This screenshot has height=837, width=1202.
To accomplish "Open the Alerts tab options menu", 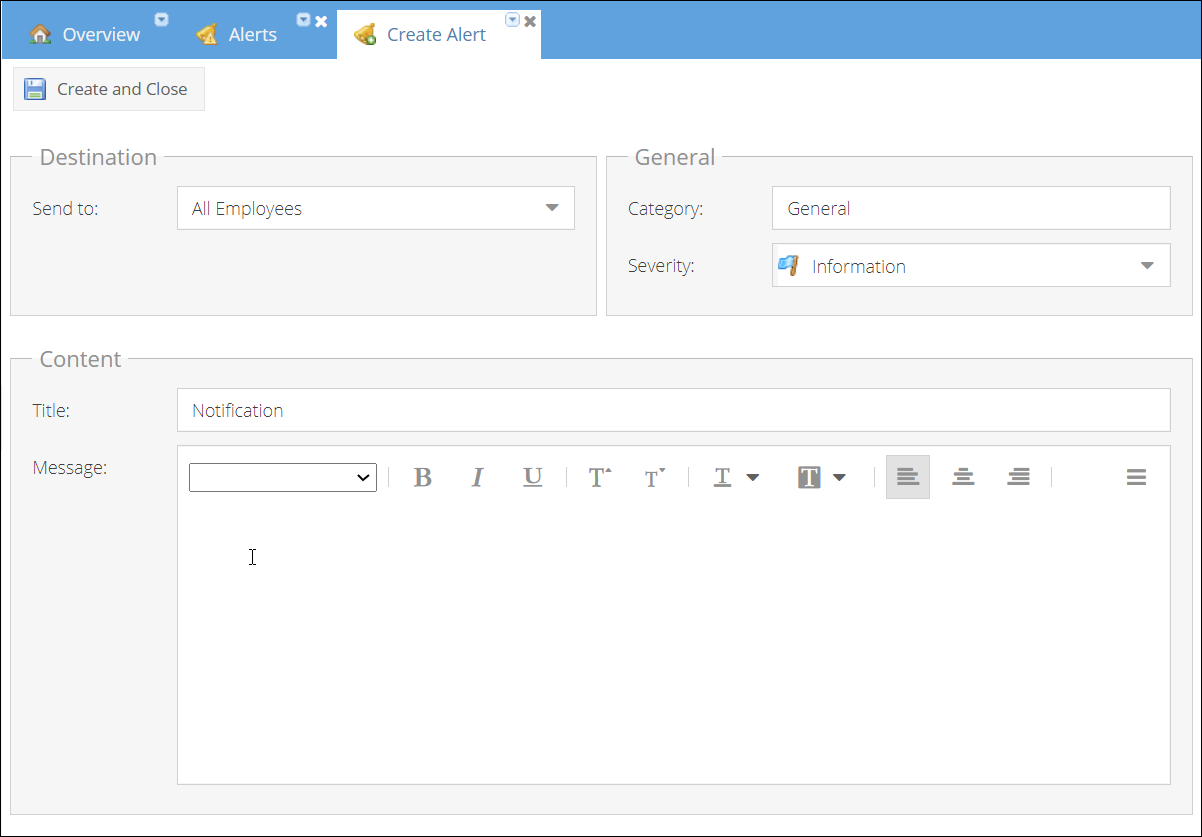I will [x=304, y=19].
